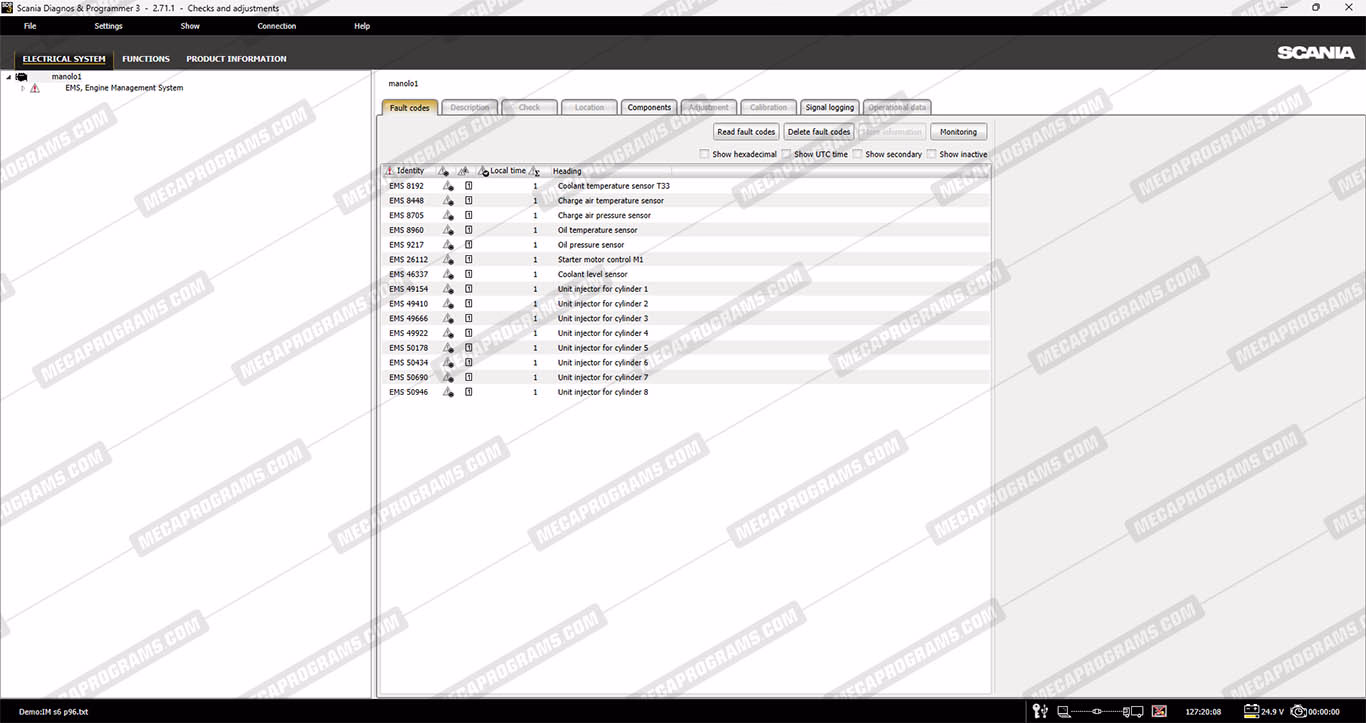Screen dimensions: 1366x723
Task: Click the fault status icon for EMS 26112
Action: click(x=448, y=259)
